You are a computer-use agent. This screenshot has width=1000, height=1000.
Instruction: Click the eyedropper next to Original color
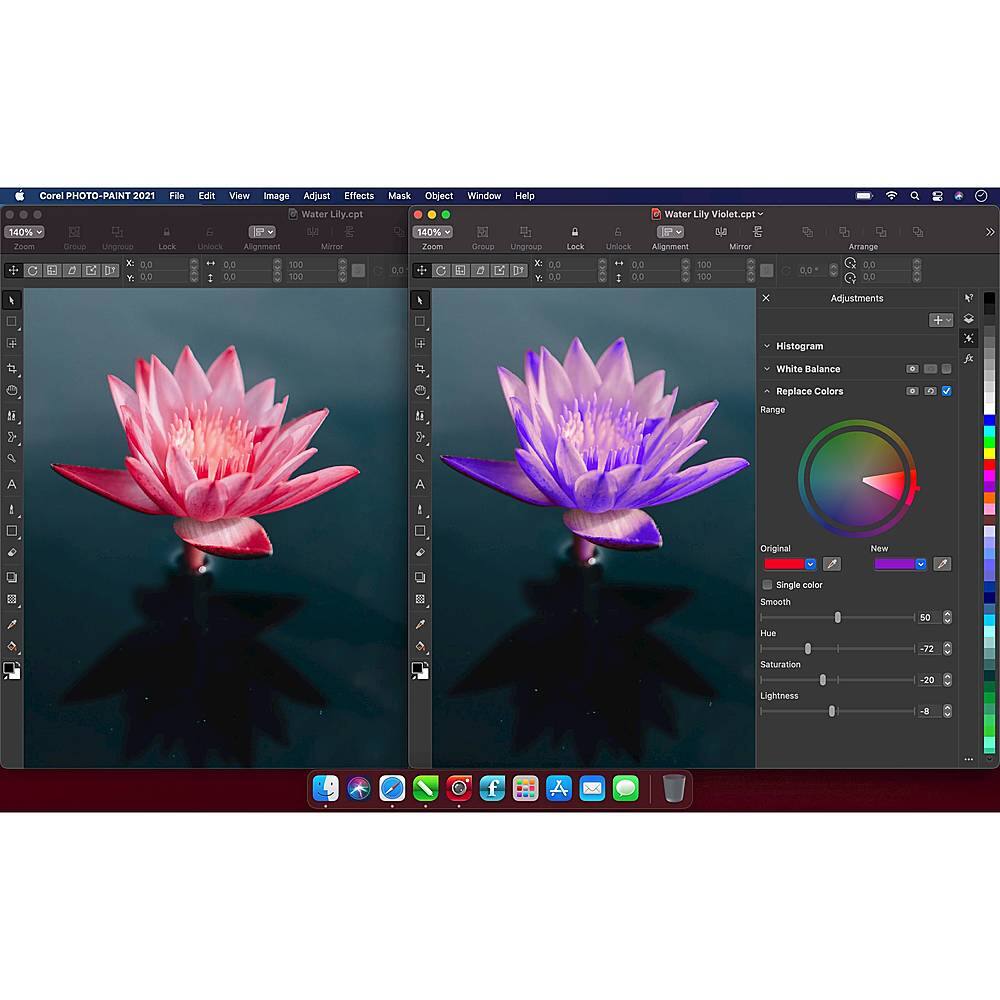[831, 564]
